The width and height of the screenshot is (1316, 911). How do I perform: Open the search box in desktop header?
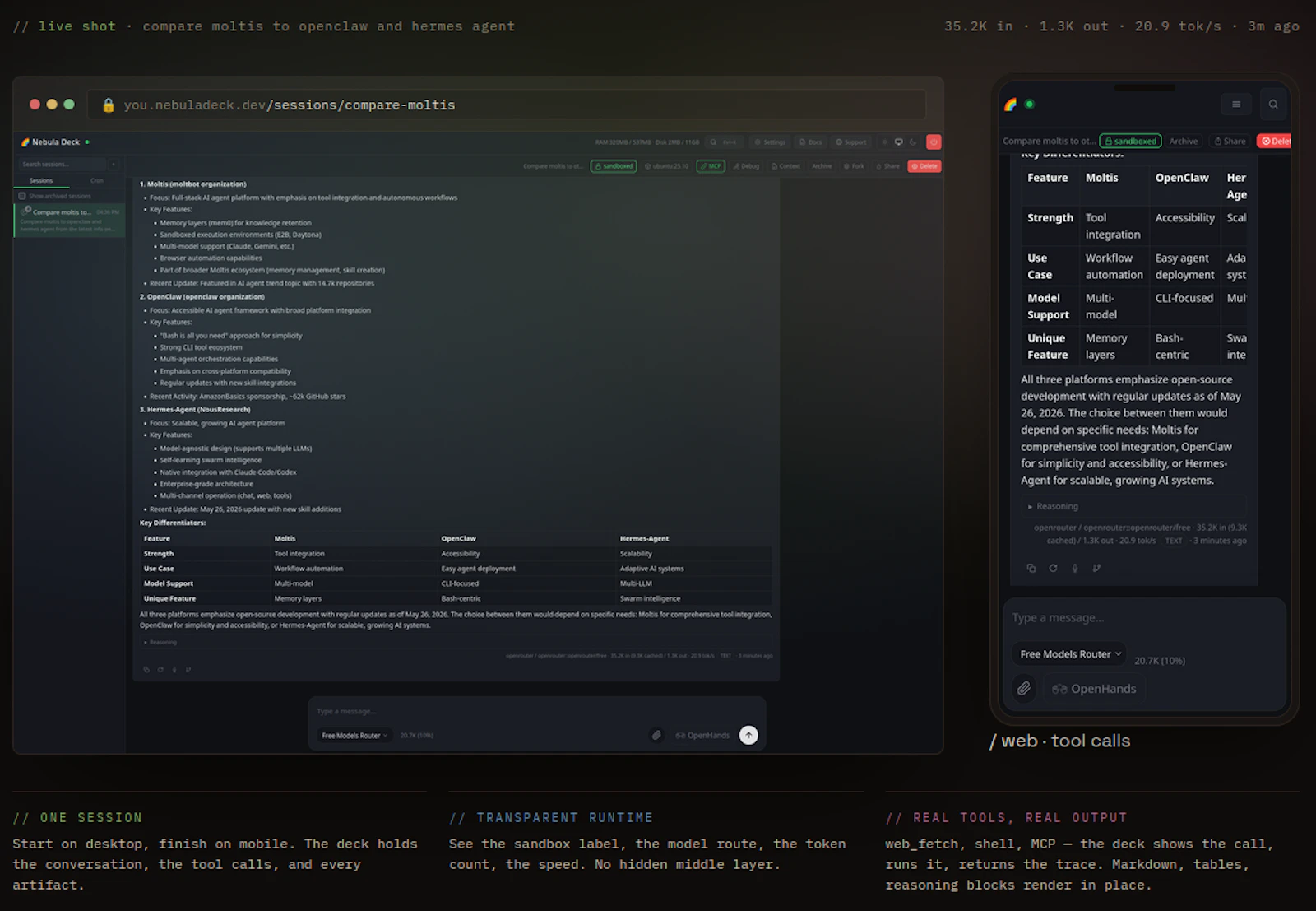coord(725,142)
